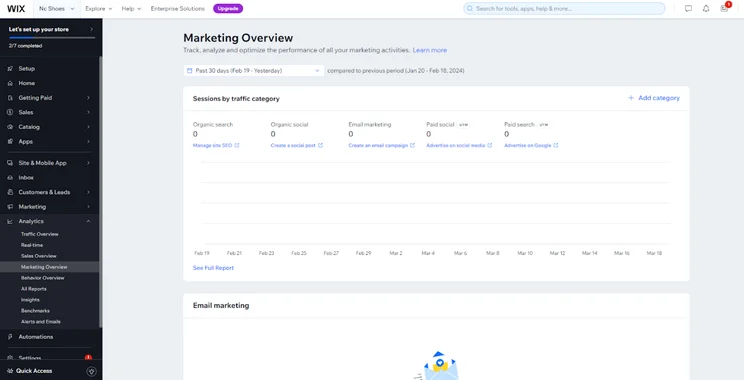This screenshot has height=380, width=744.
Task: Click the purple Upgrade button
Action: (228, 9)
